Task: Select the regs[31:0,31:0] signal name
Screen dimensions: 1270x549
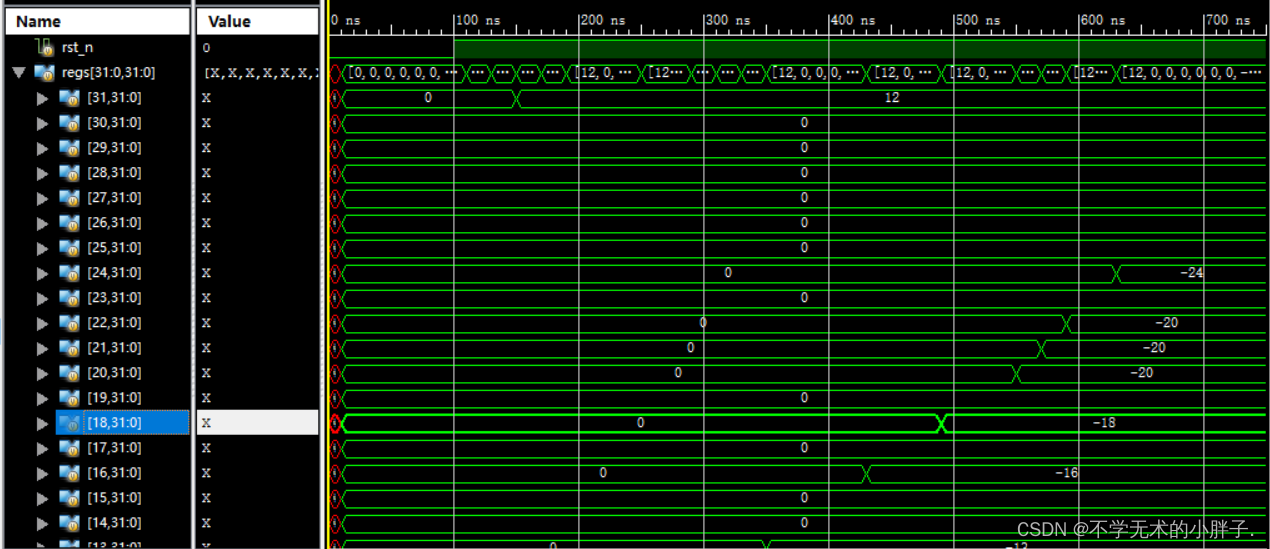Action: pos(108,72)
